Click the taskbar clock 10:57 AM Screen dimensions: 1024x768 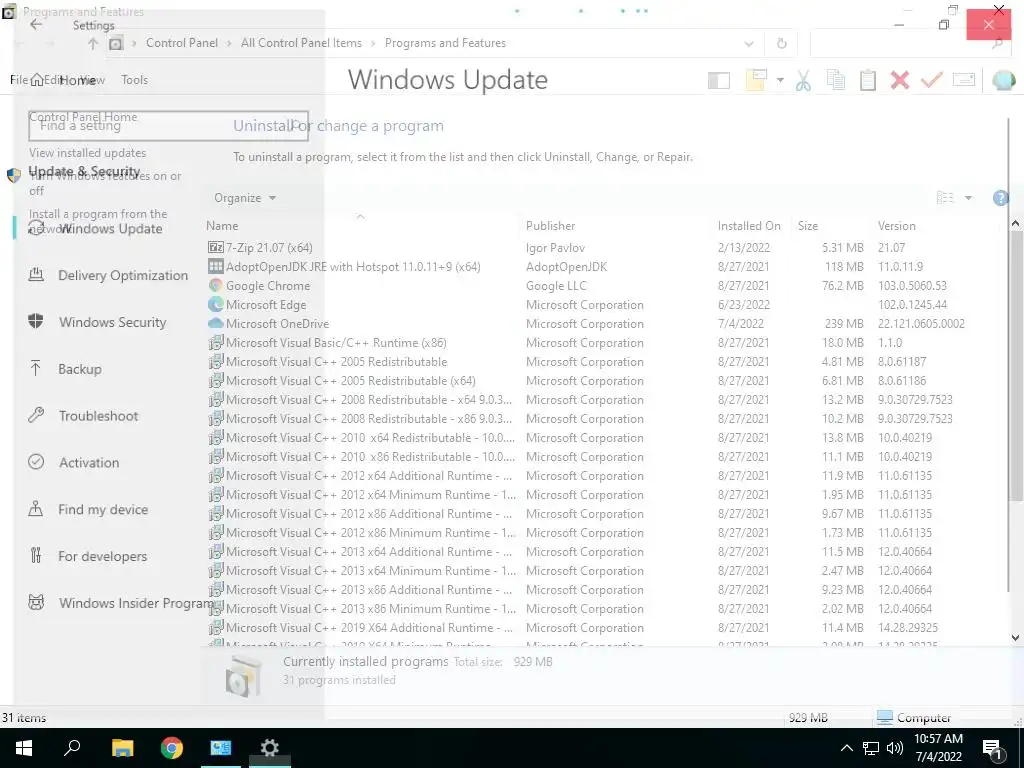[x=938, y=739]
